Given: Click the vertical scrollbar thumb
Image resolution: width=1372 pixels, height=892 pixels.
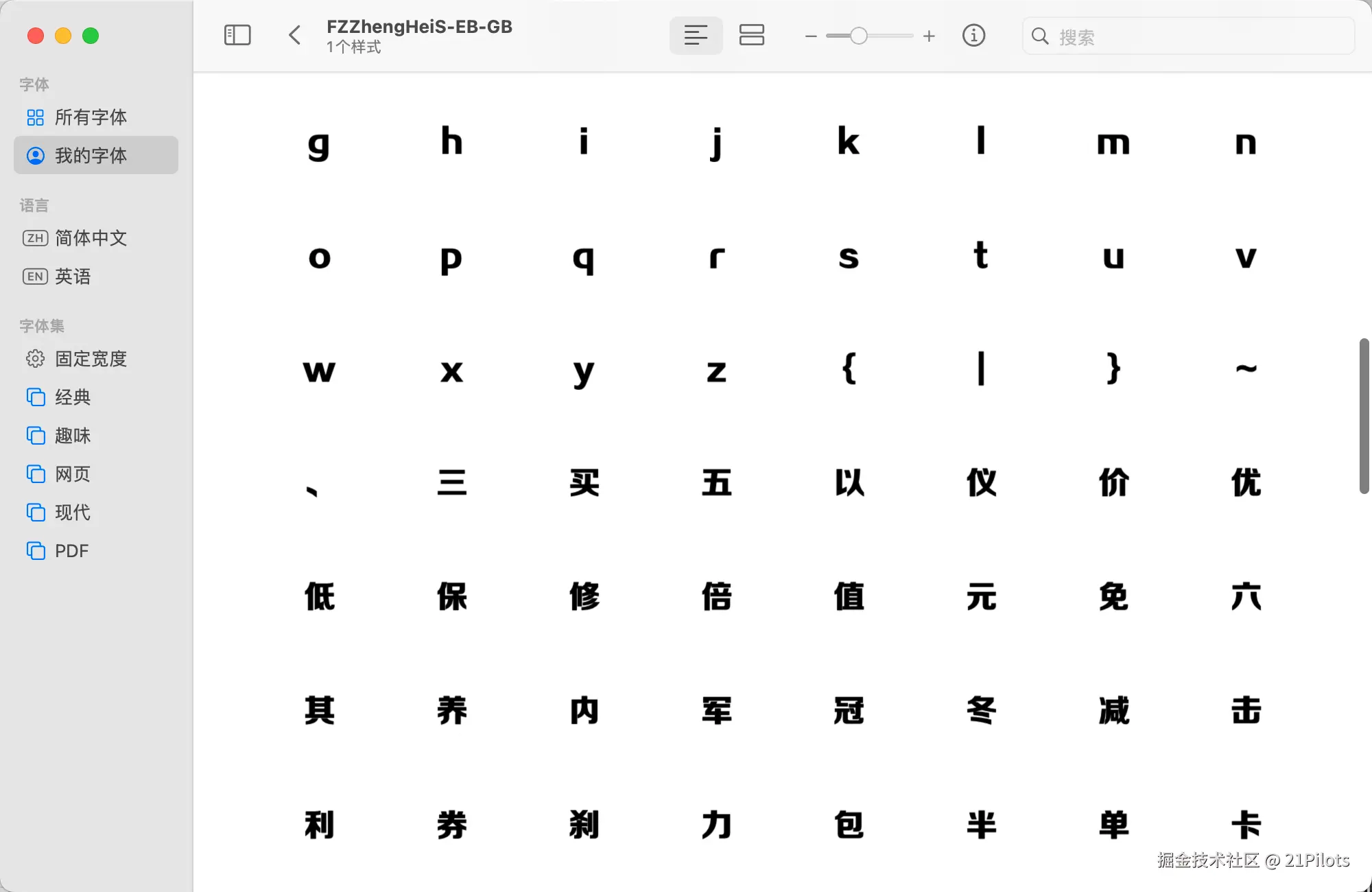Looking at the screenshot, I should [1364, 416].
